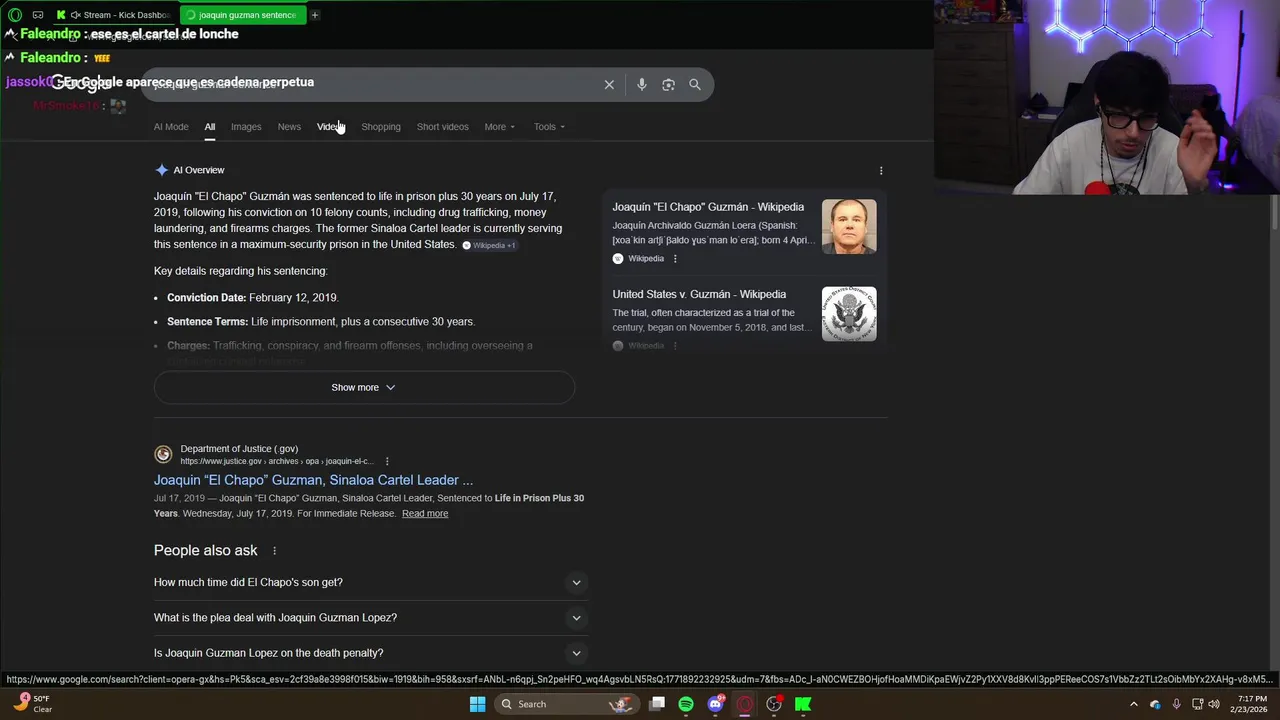Submit search with the magnifier icon
Viewport: 1280px width, 720px height.
tap(695, 85)
